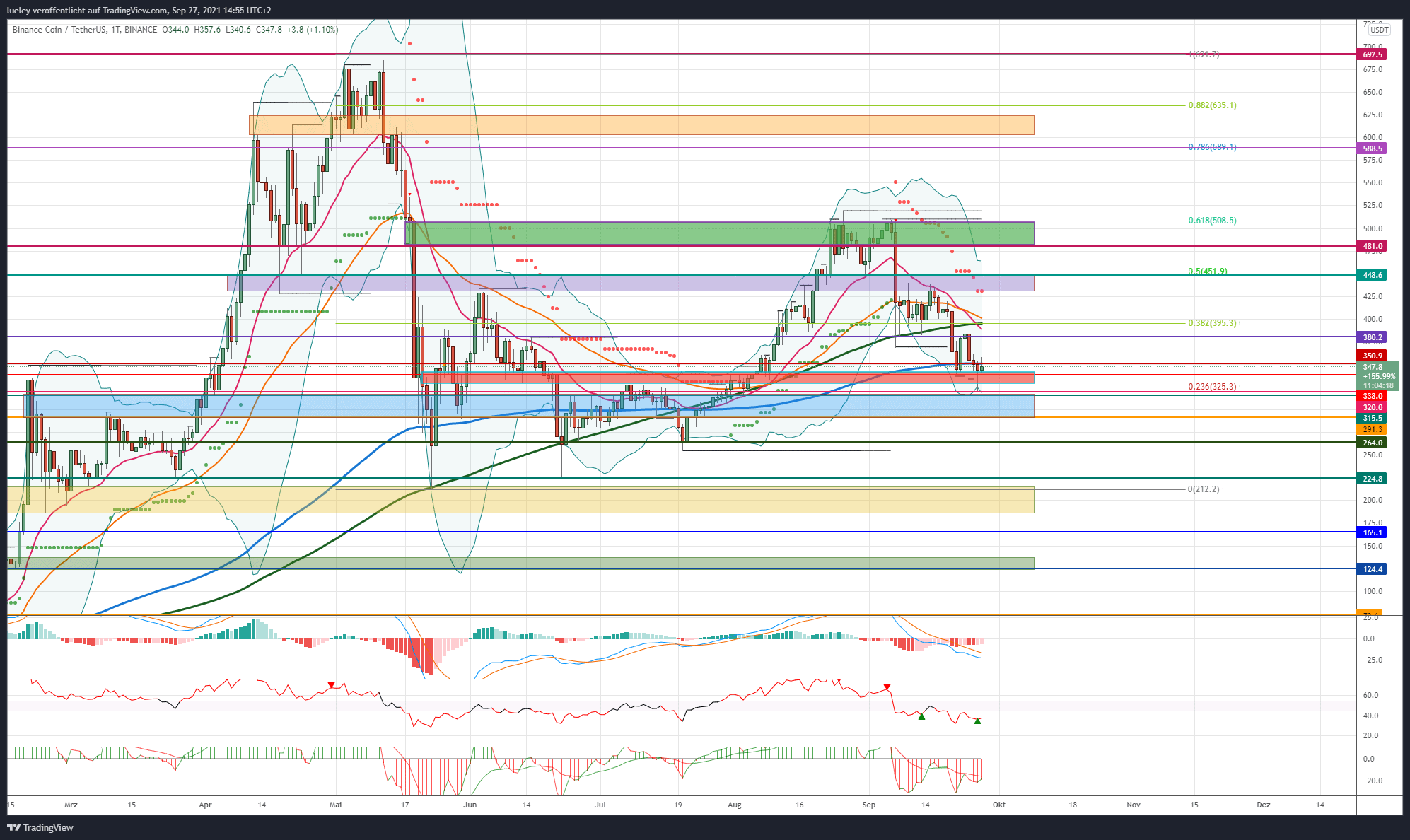
Task: Select the 448.6 price label
Action: pyautogui.click(x=1371, y=275)
